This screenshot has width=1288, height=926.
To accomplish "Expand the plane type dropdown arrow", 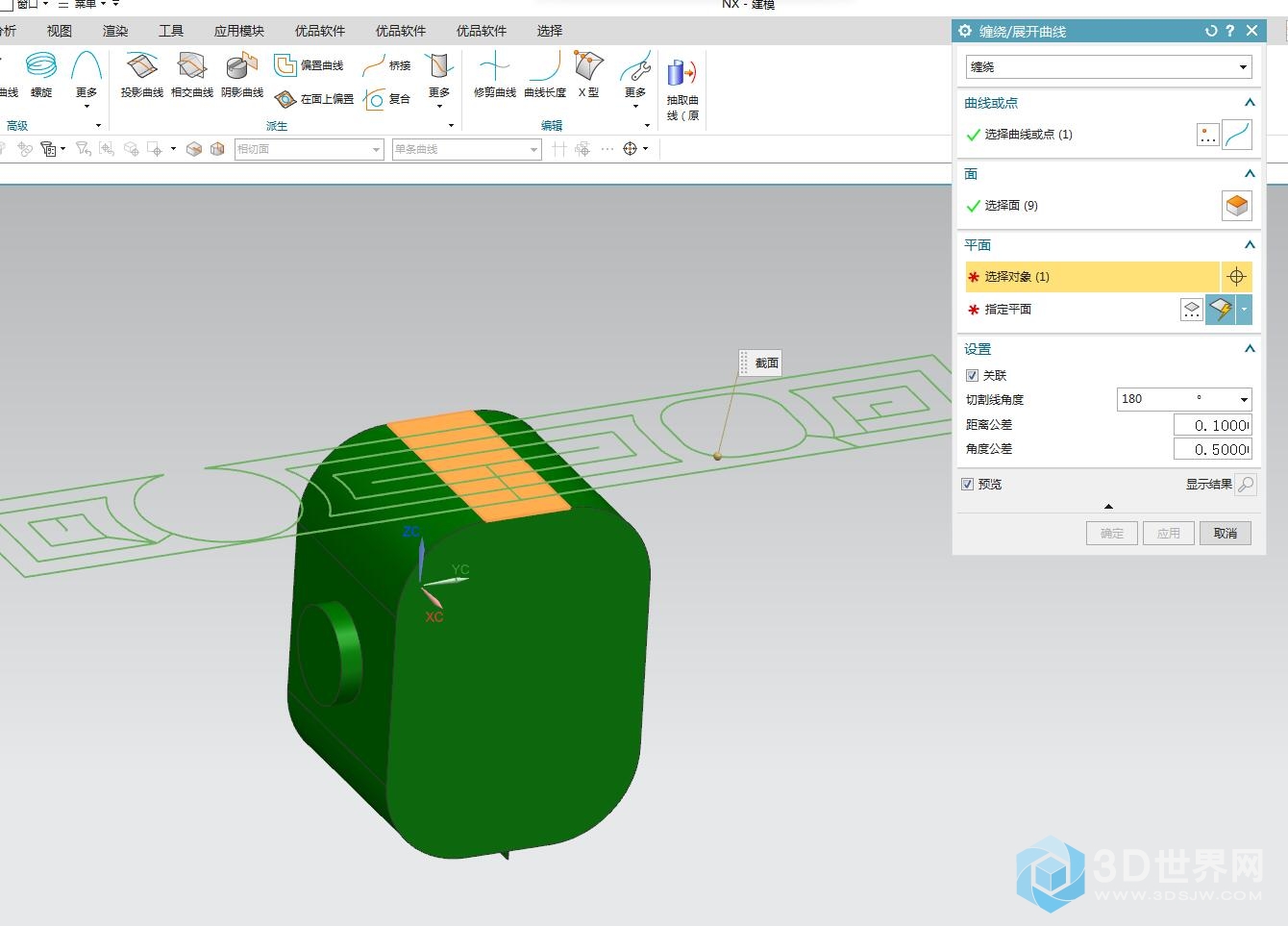I will click(1245, 310).
